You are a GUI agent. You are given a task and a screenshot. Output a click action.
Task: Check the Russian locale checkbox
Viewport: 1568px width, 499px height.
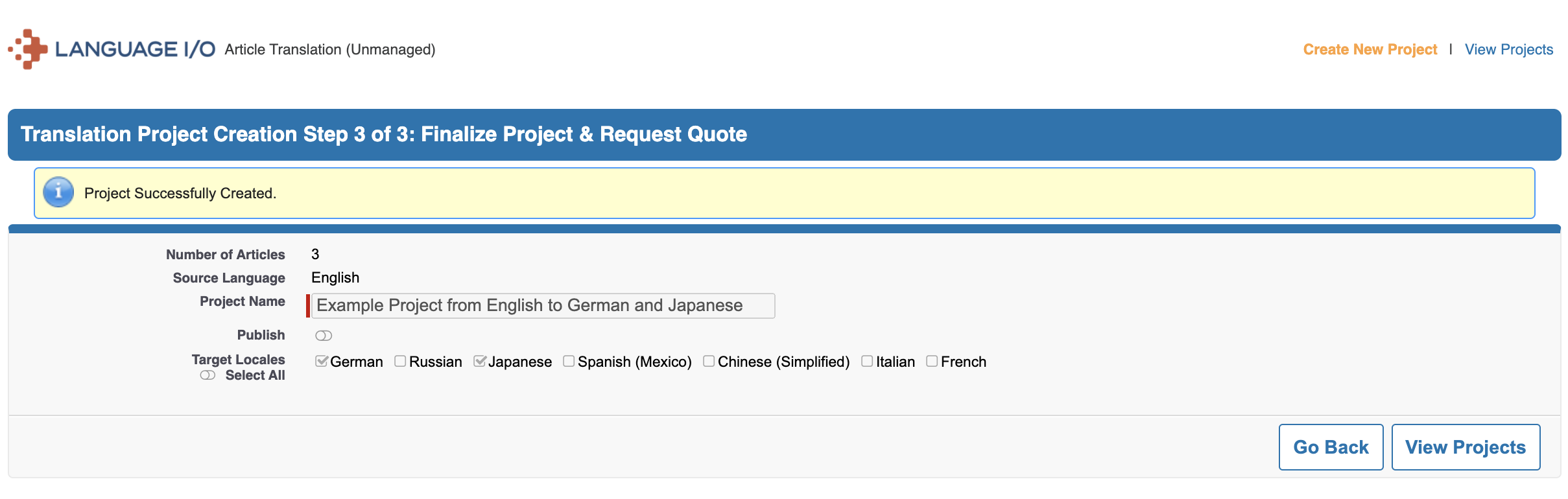400,362
